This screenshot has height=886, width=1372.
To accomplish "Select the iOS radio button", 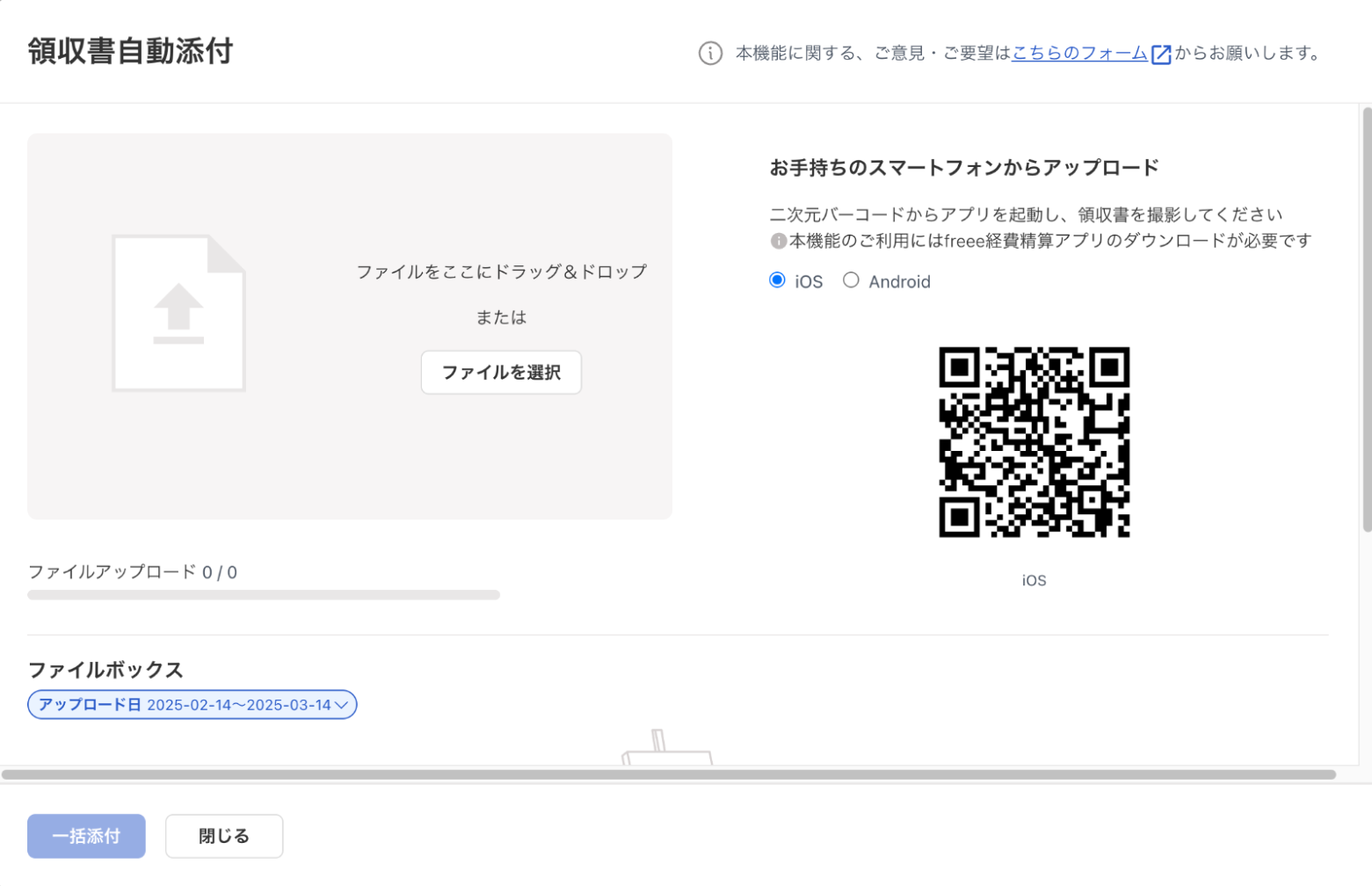I will pyautogui.click(x=777, y=280).
